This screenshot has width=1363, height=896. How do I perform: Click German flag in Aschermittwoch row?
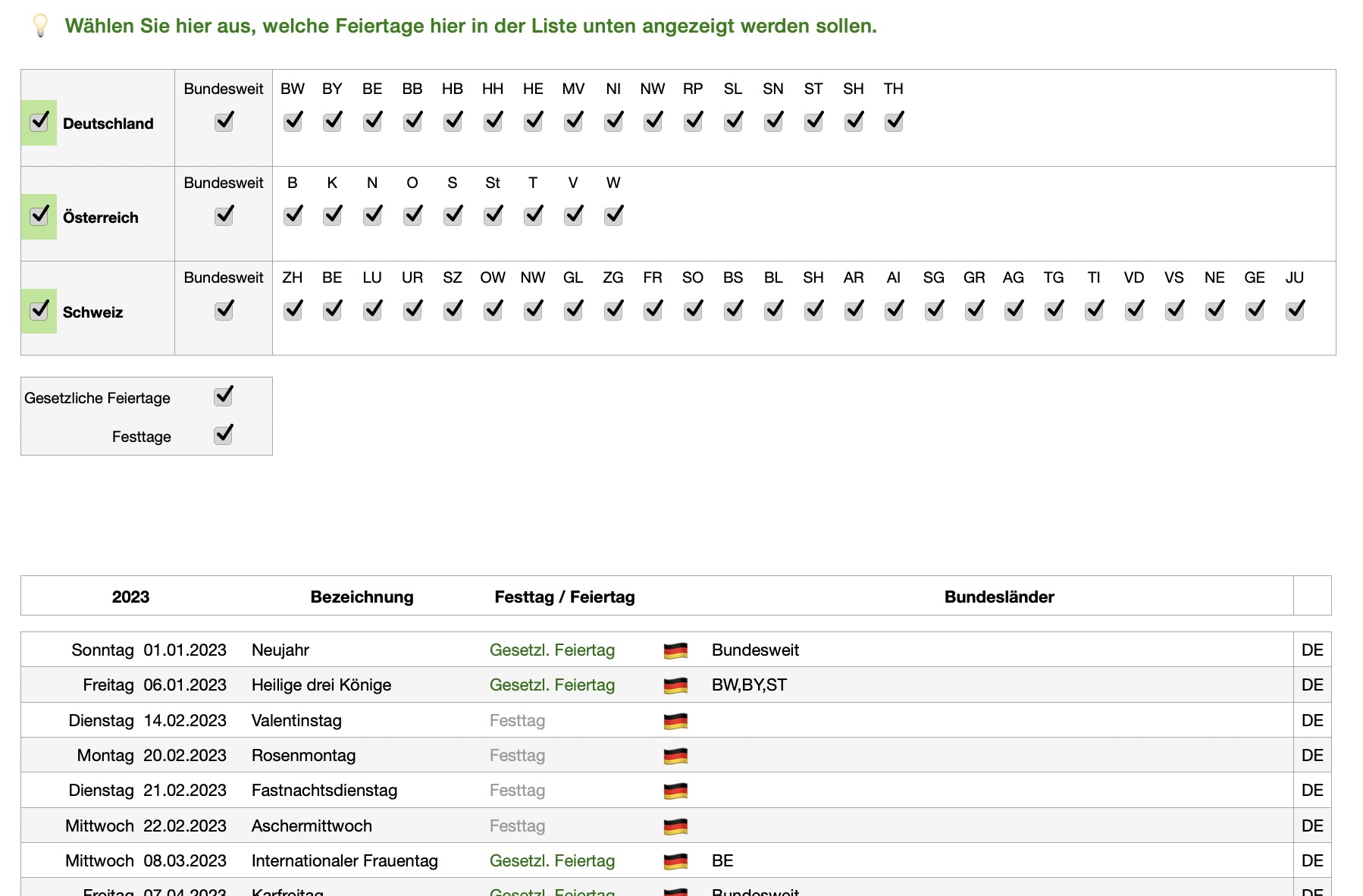(675, 826)
